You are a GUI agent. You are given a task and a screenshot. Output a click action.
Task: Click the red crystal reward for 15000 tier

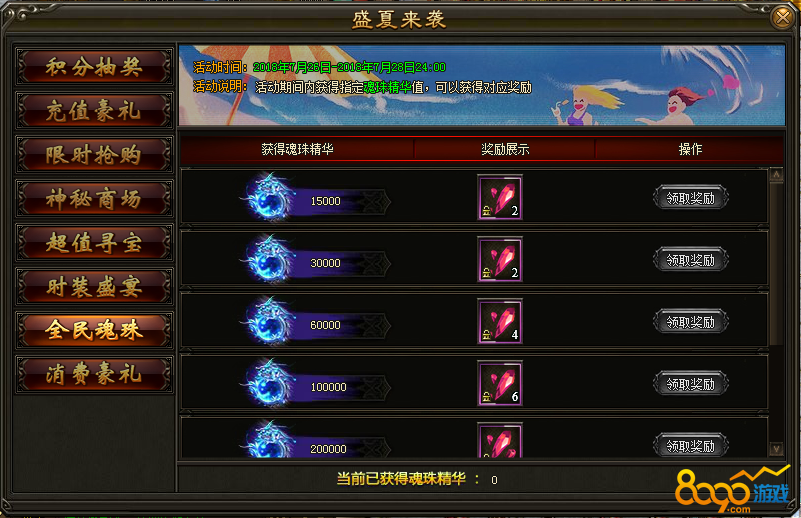(x=500, y=197)
